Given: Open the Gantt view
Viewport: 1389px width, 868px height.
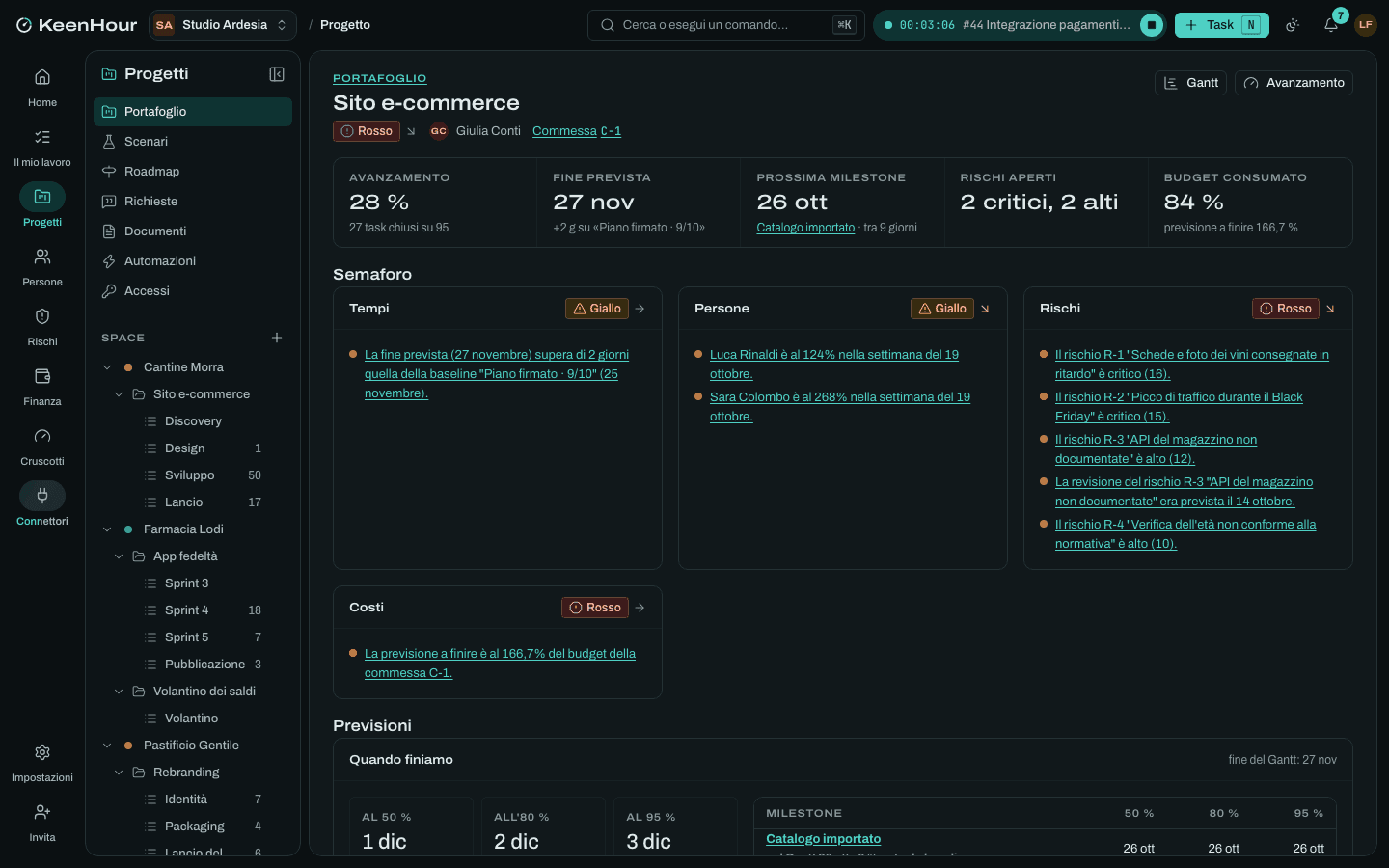Looking at the screenshot, I should [1190, 83].
